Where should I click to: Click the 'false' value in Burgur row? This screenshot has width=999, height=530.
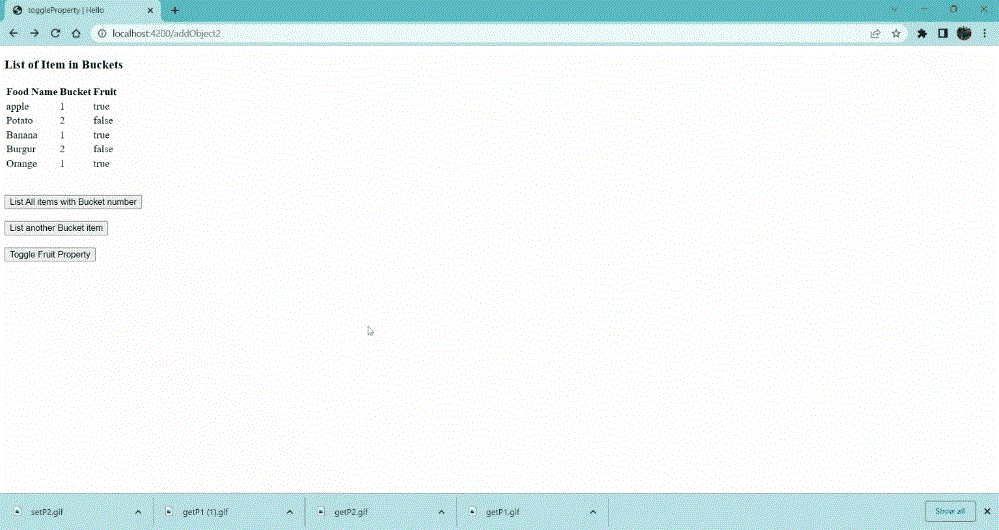click(x=103, y=149)
